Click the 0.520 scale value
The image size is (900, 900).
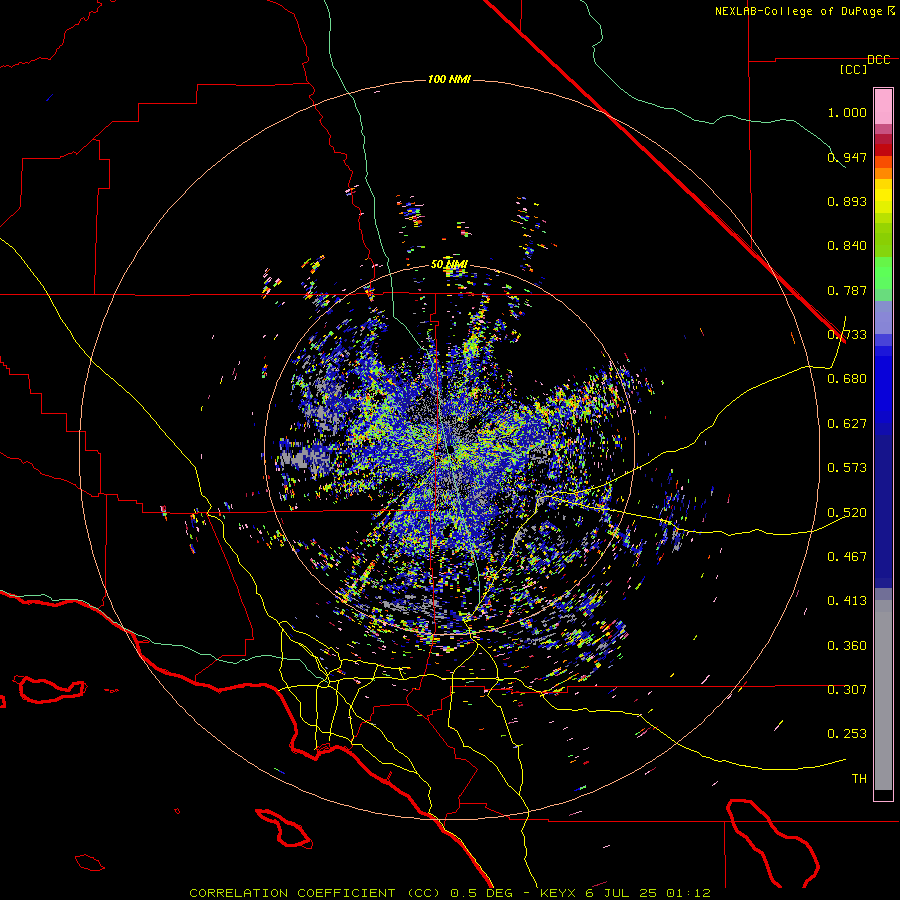[x=847, y=513]
